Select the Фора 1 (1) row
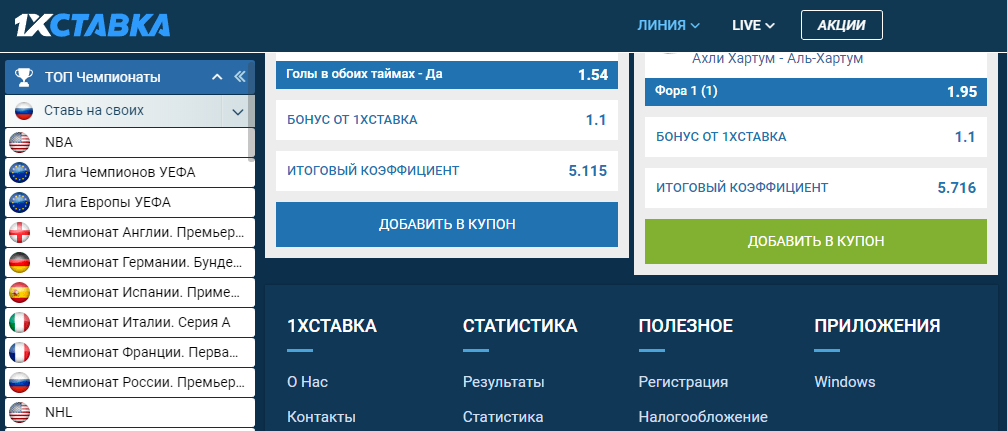The width and height of the screenshot is (1007, 431). [816, 92]
